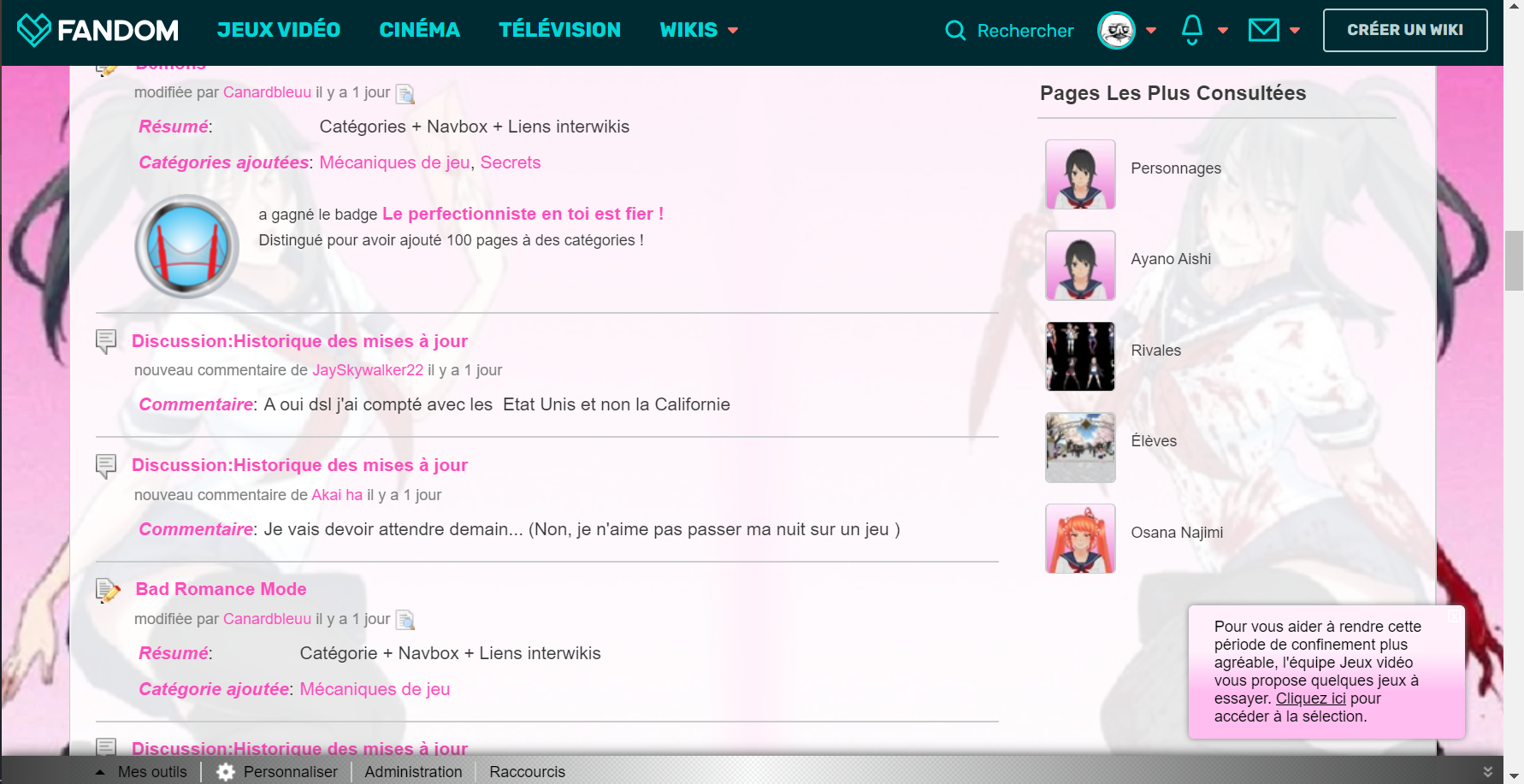Open Canardbleuu profile on Bad Romance Mode entry
Screen dimensions: 1524x784
[x=267, y=619]
